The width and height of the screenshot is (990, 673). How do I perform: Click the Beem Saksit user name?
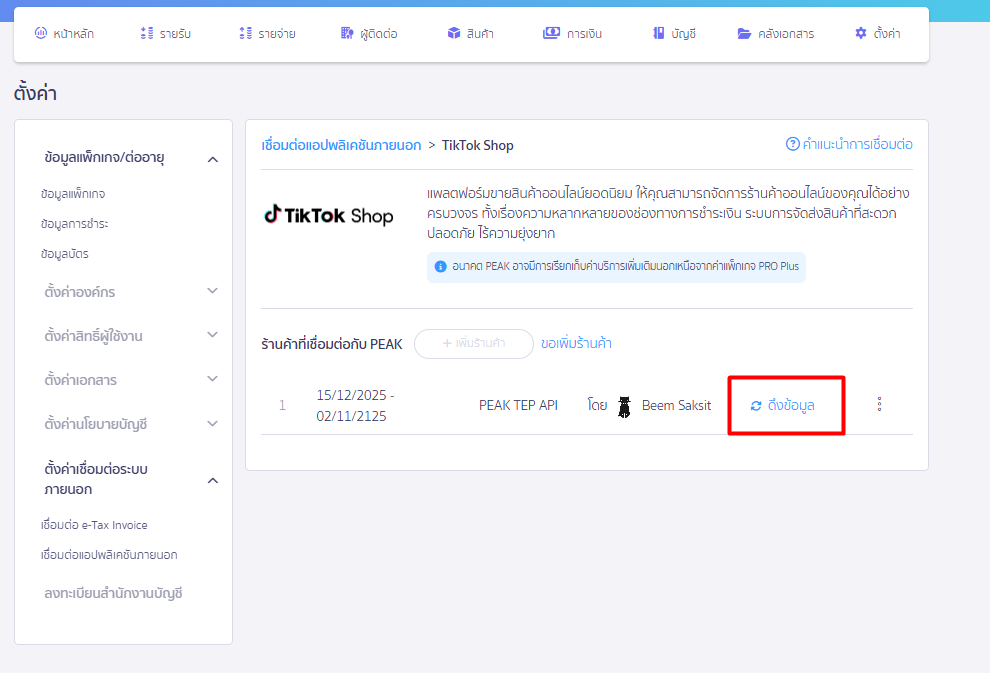coord(676,405)
